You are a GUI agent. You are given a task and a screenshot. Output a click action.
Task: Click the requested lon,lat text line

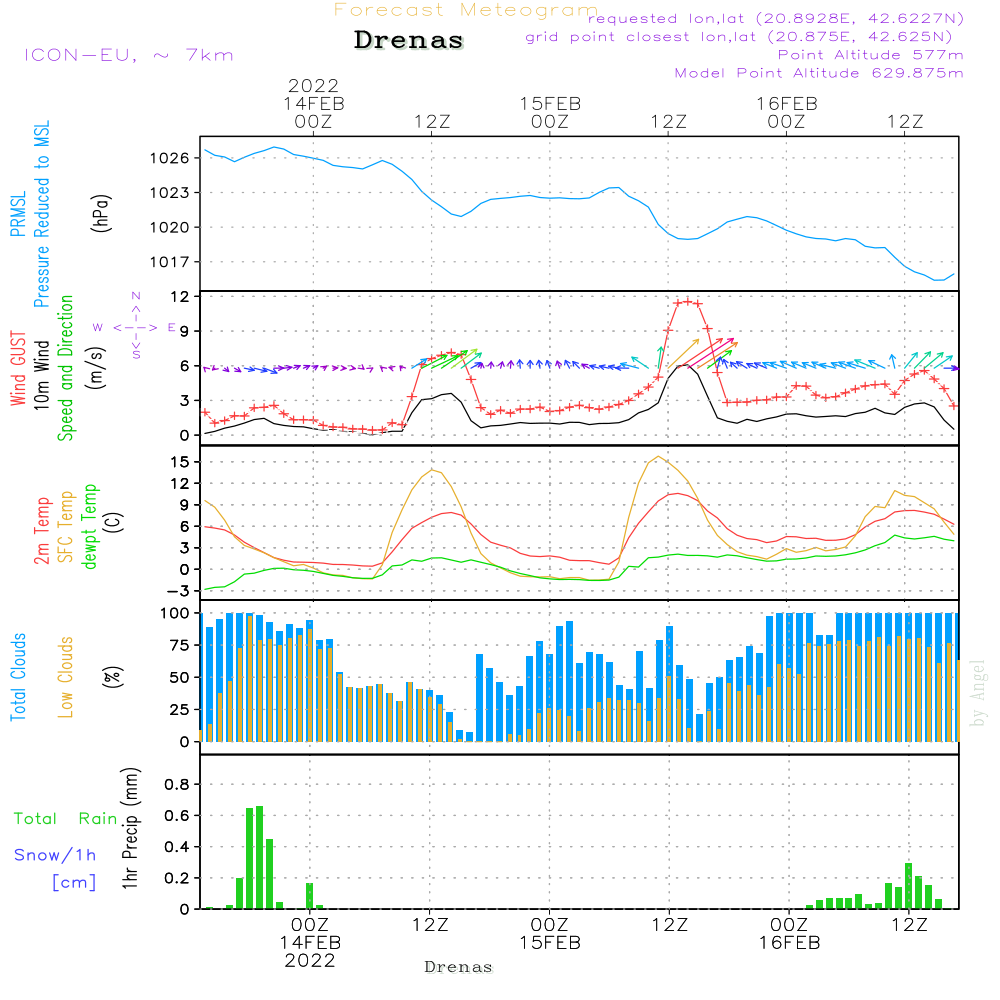pos(775,18)
